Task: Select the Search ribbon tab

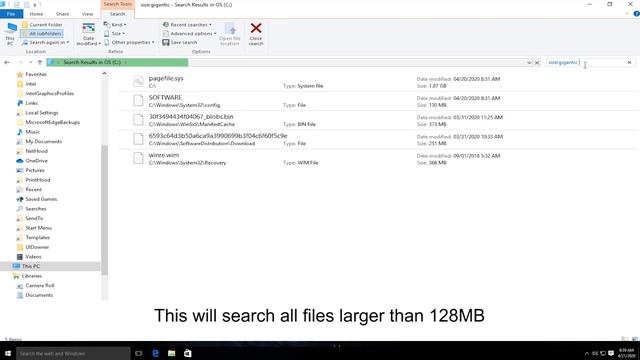Action: [118, 14]
